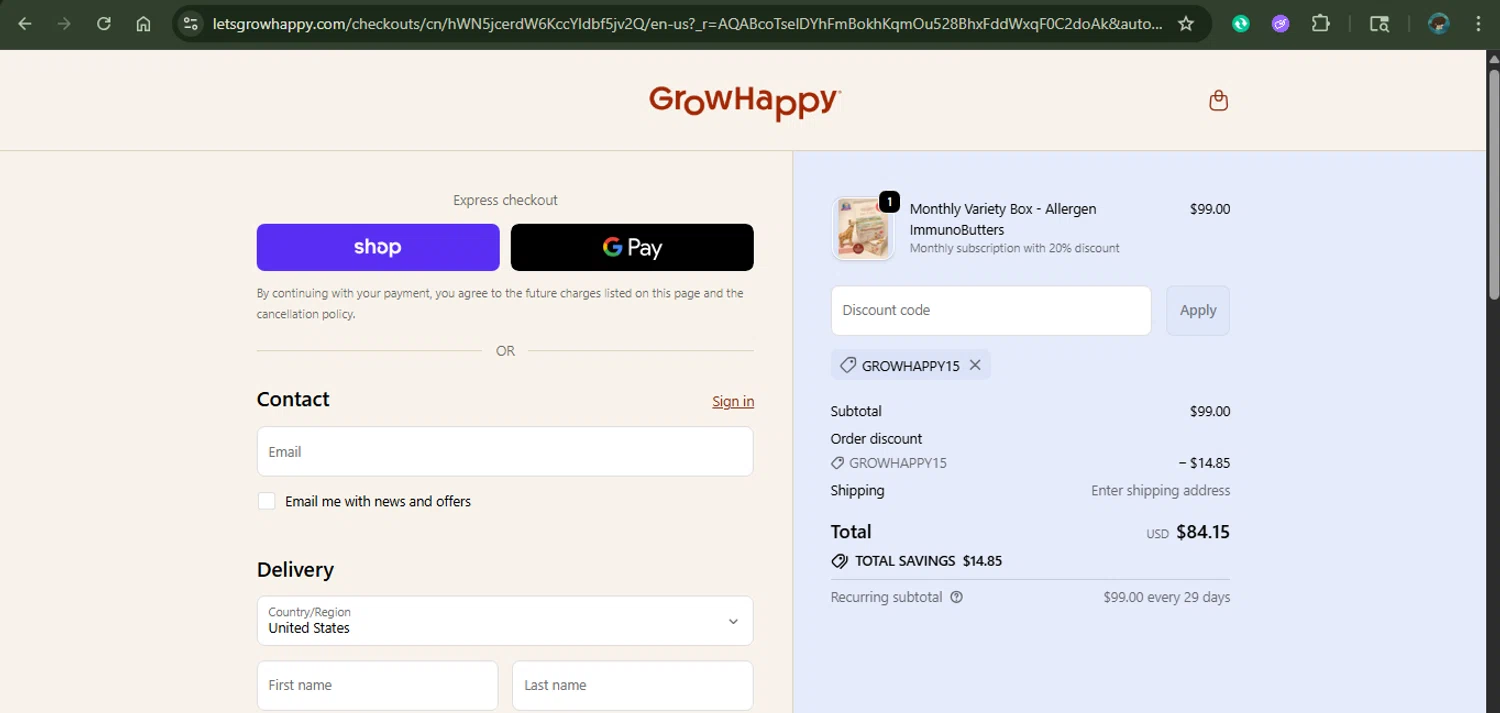Bookmark this page with the star icon
The height and width of the screenshot is (713, 1500).
tap(1186, 24)
